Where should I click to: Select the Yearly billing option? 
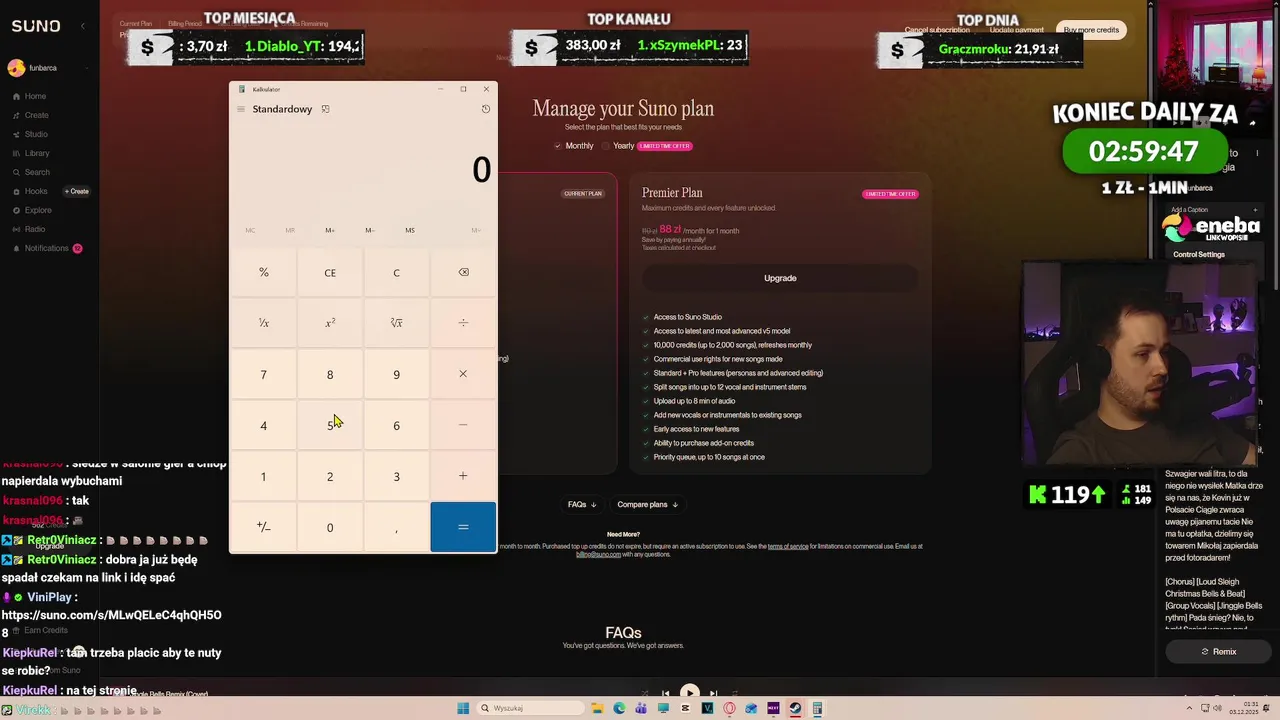point(617,146)
